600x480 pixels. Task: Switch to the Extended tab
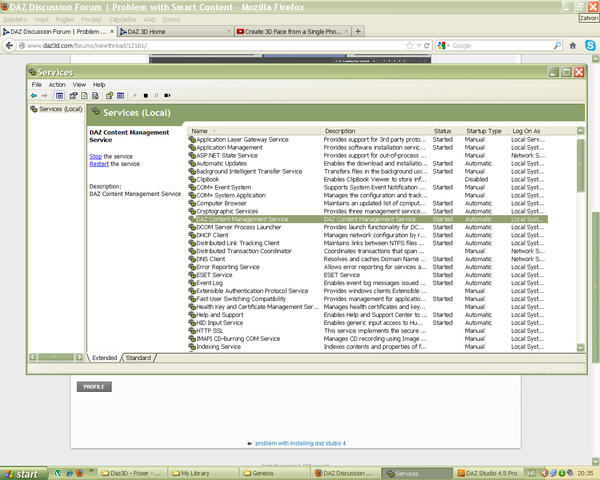[104, 358]
